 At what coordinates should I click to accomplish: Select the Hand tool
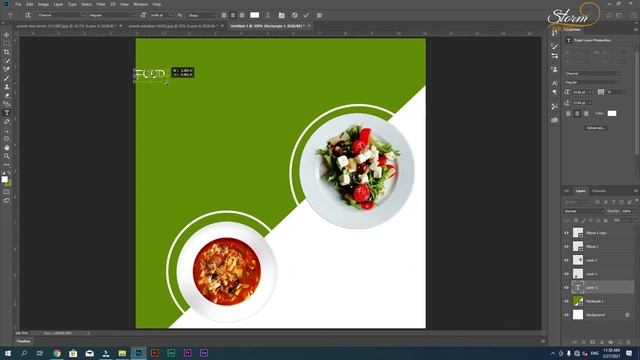pos(7,147)
